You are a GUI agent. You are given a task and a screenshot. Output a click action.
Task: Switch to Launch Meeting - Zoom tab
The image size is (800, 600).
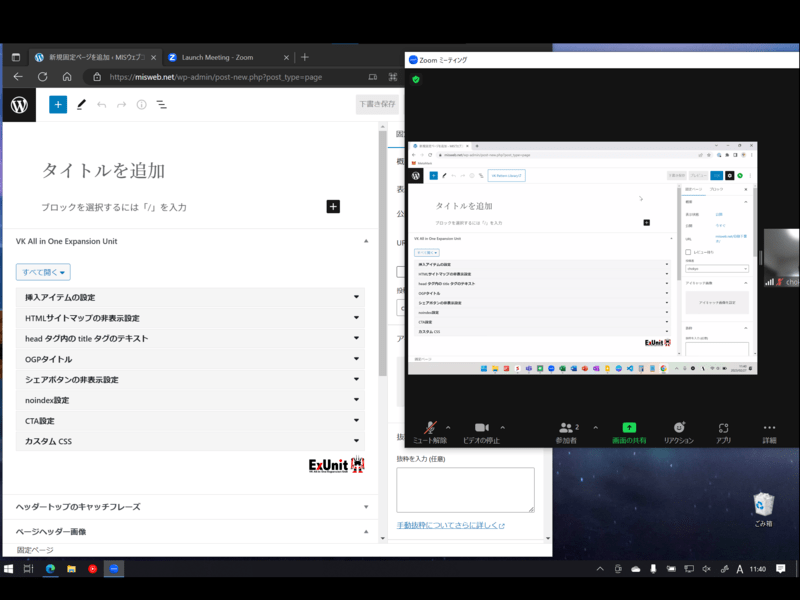tap(225, 57)
